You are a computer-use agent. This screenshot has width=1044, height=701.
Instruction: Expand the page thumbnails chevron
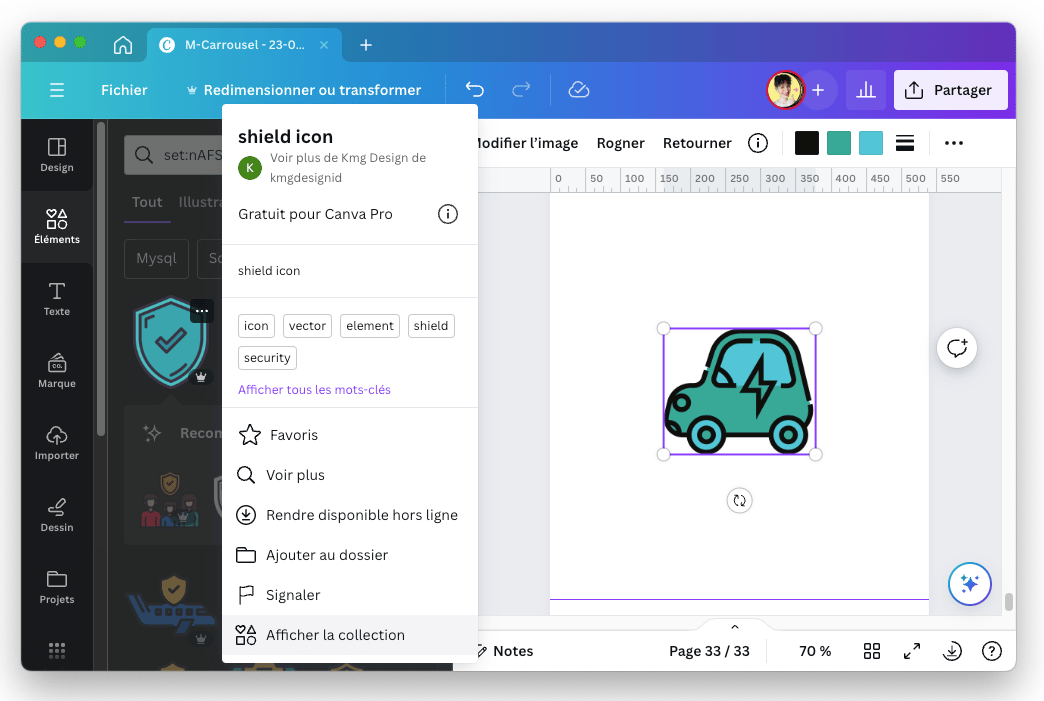734,627
